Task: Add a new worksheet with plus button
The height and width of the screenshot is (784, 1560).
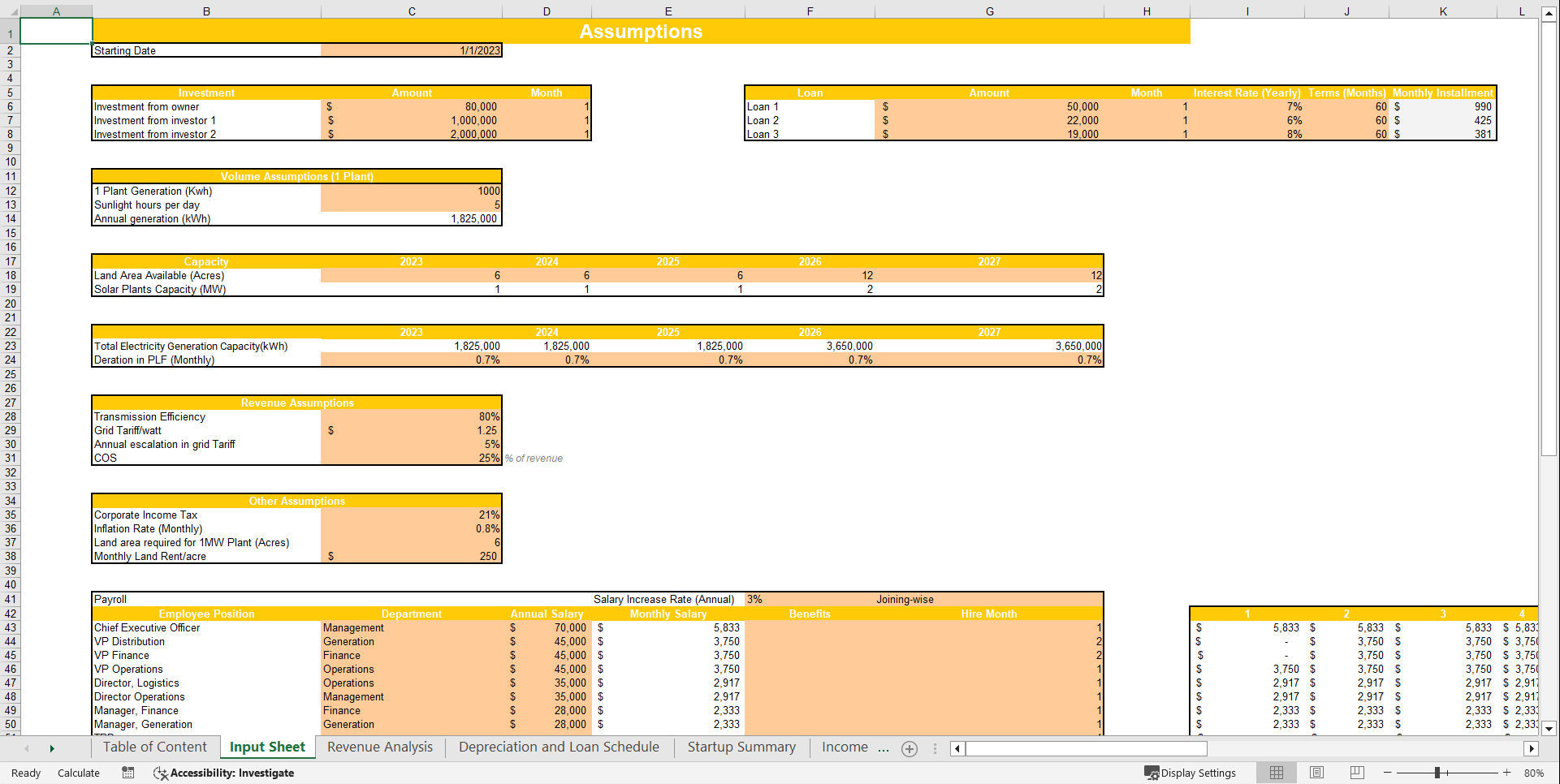Action: [x=909, y=748]
